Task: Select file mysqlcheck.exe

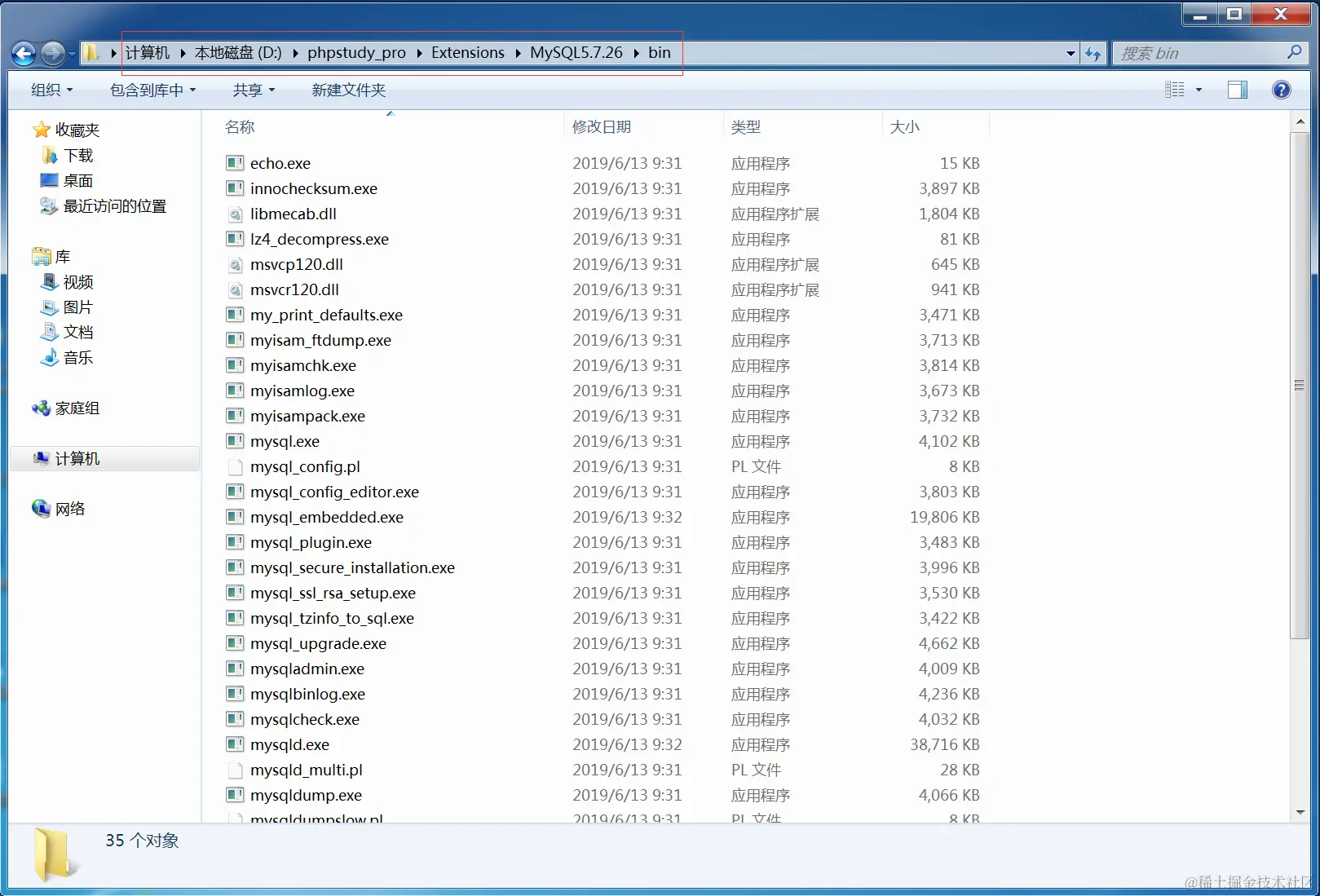Action: point(305,719)
